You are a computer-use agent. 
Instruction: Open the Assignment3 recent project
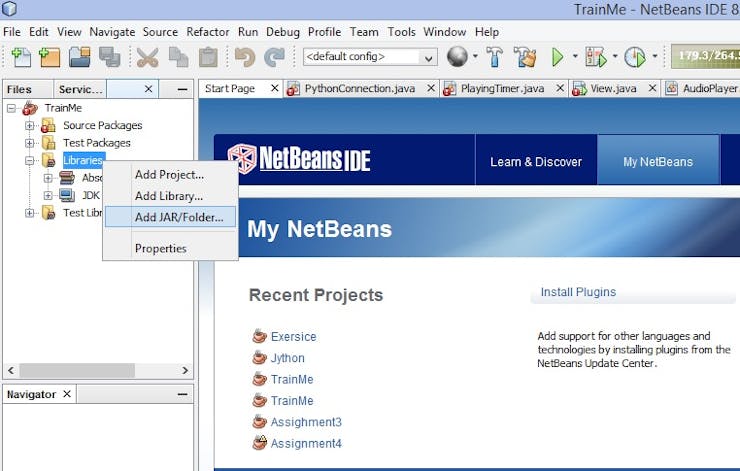tap(306, 422)
